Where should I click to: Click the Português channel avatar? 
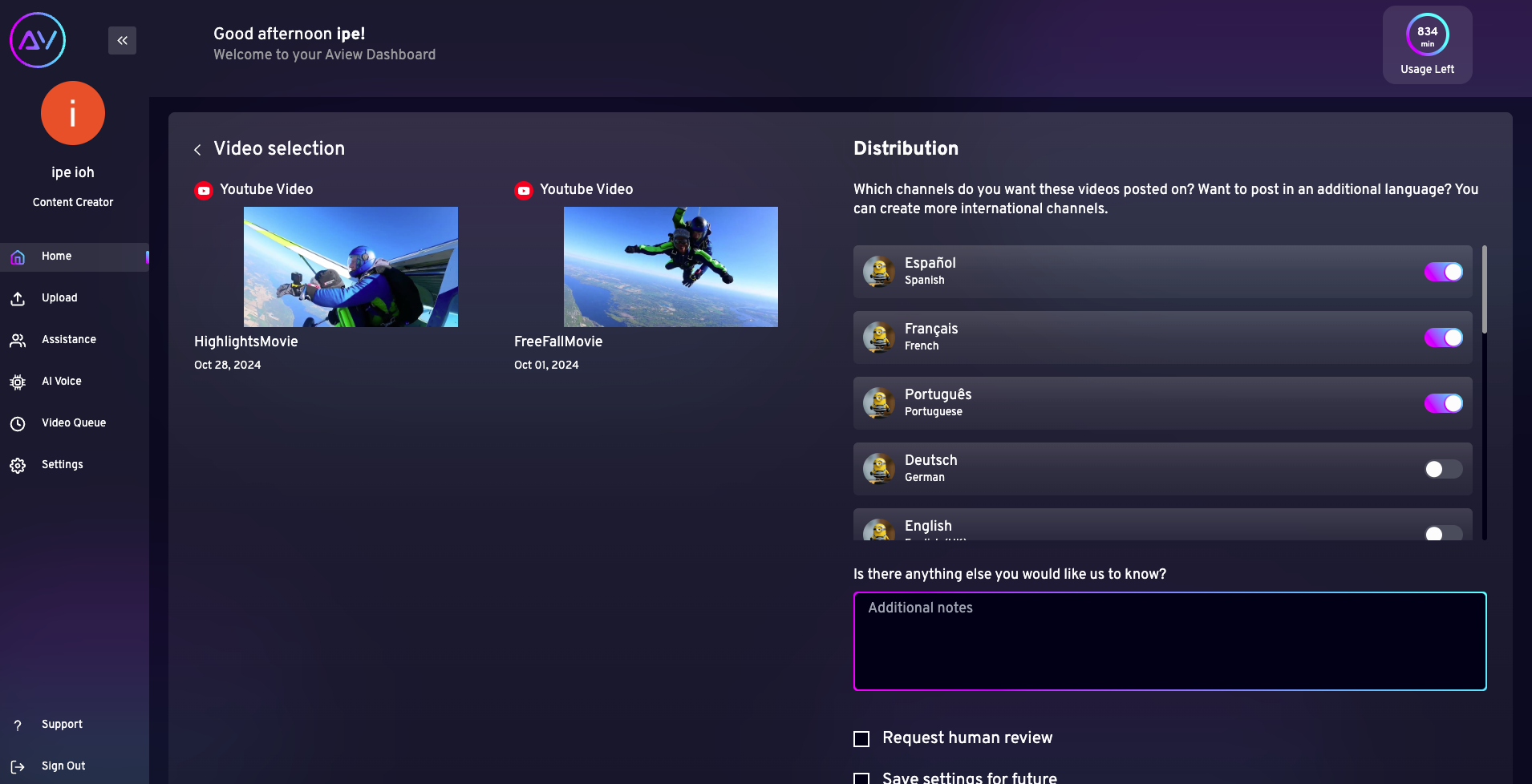(879, 403)
